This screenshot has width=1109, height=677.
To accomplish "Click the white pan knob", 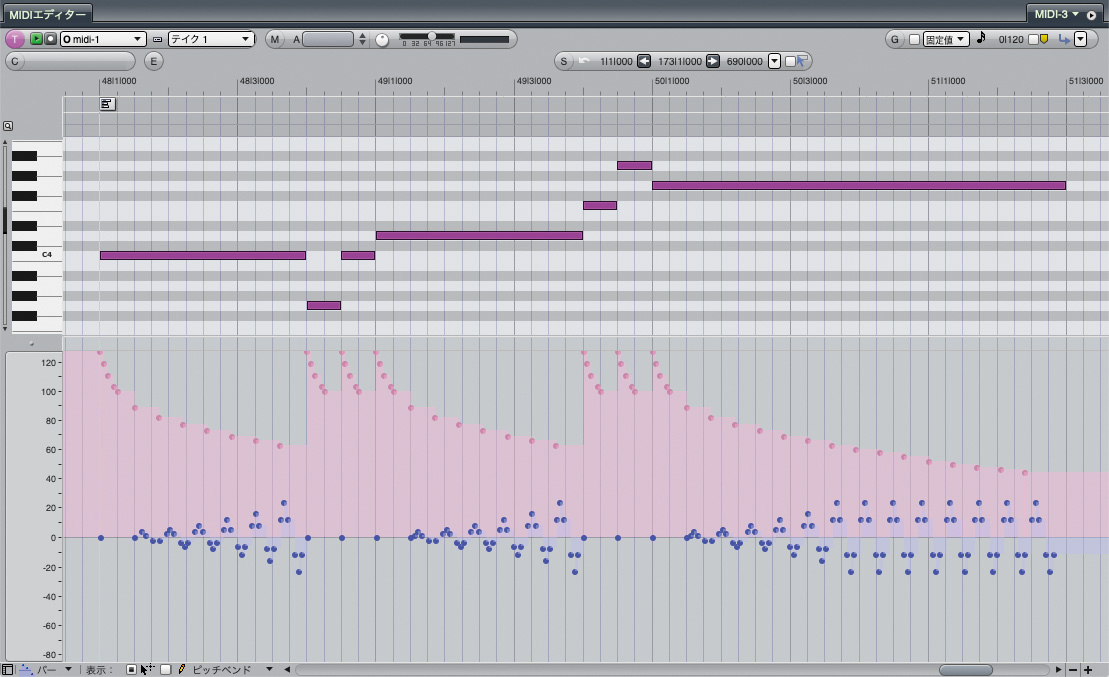I will (x=382, y=40).
